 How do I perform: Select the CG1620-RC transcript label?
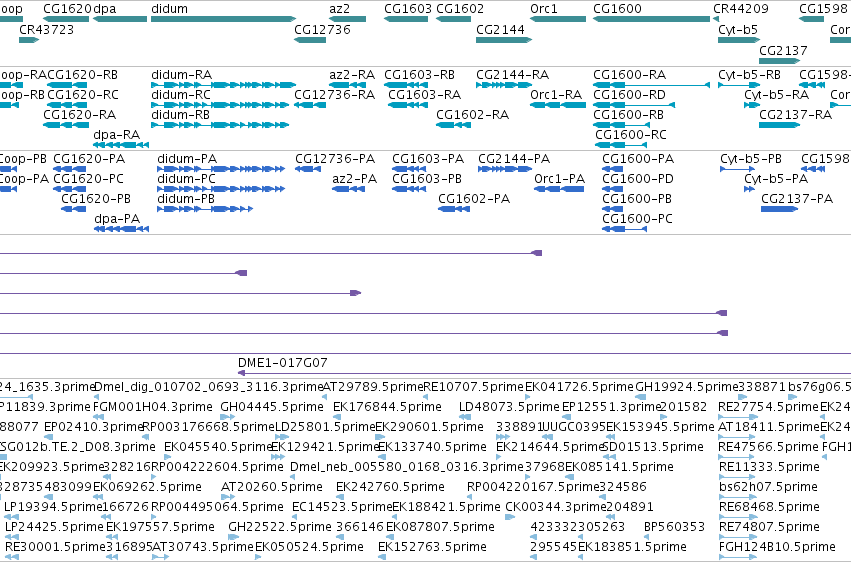pyautogui.click(x=82, y=94)
